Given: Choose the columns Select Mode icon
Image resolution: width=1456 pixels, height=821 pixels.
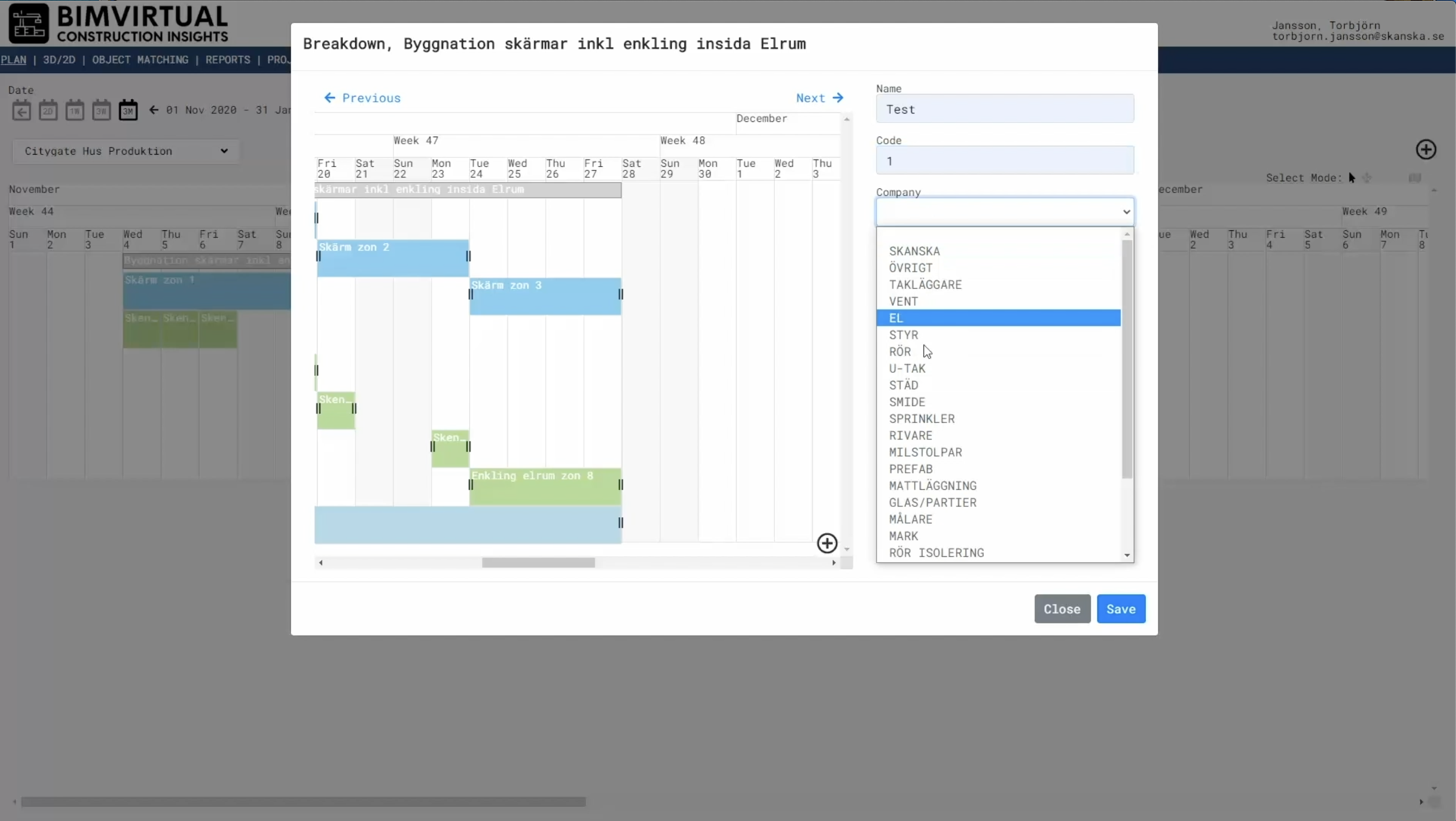Looking at the screenshot, I should pos(1414,178).
